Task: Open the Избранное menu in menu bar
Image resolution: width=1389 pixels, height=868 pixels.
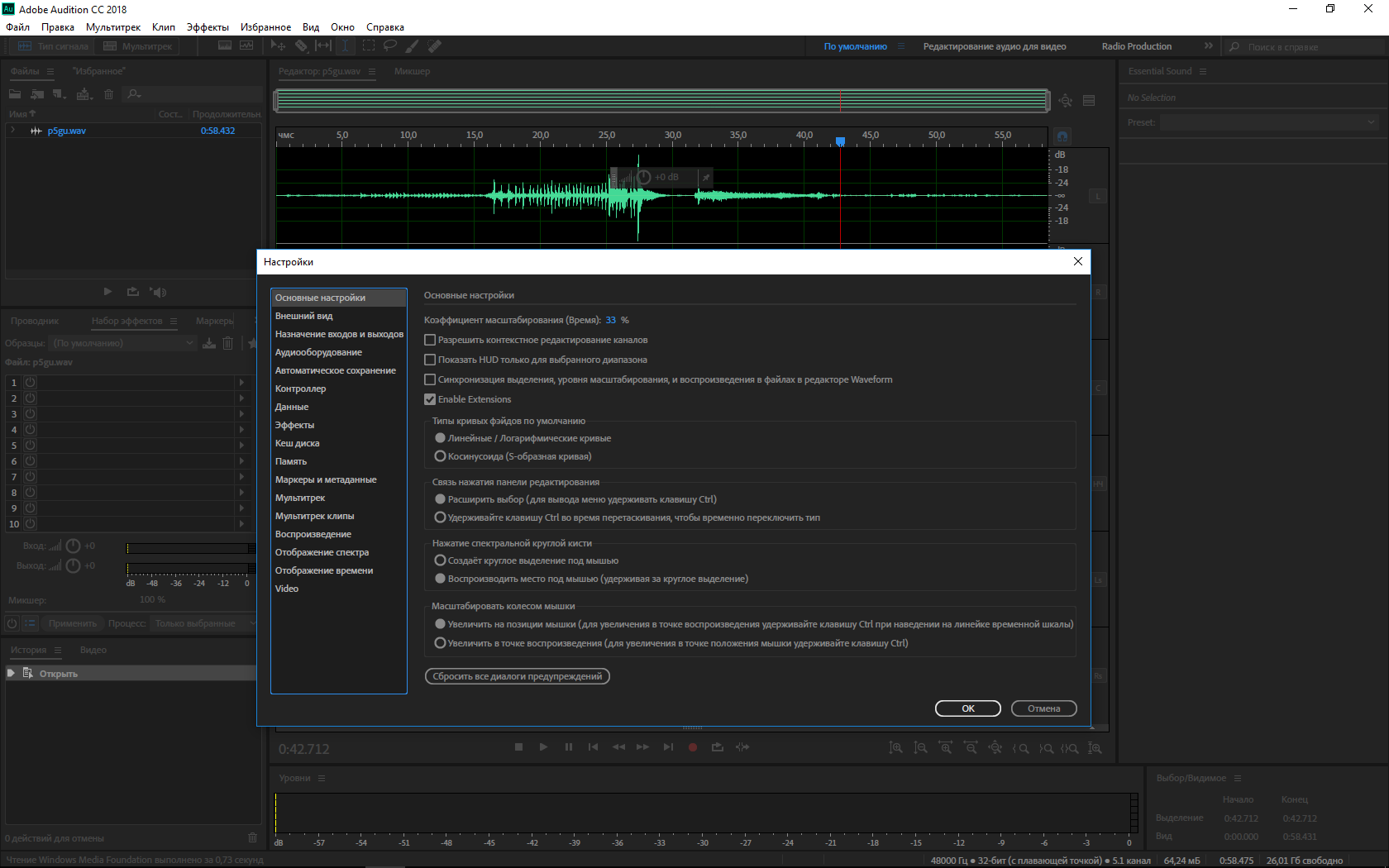Action: pyautogui.click(x=265, y=27)
